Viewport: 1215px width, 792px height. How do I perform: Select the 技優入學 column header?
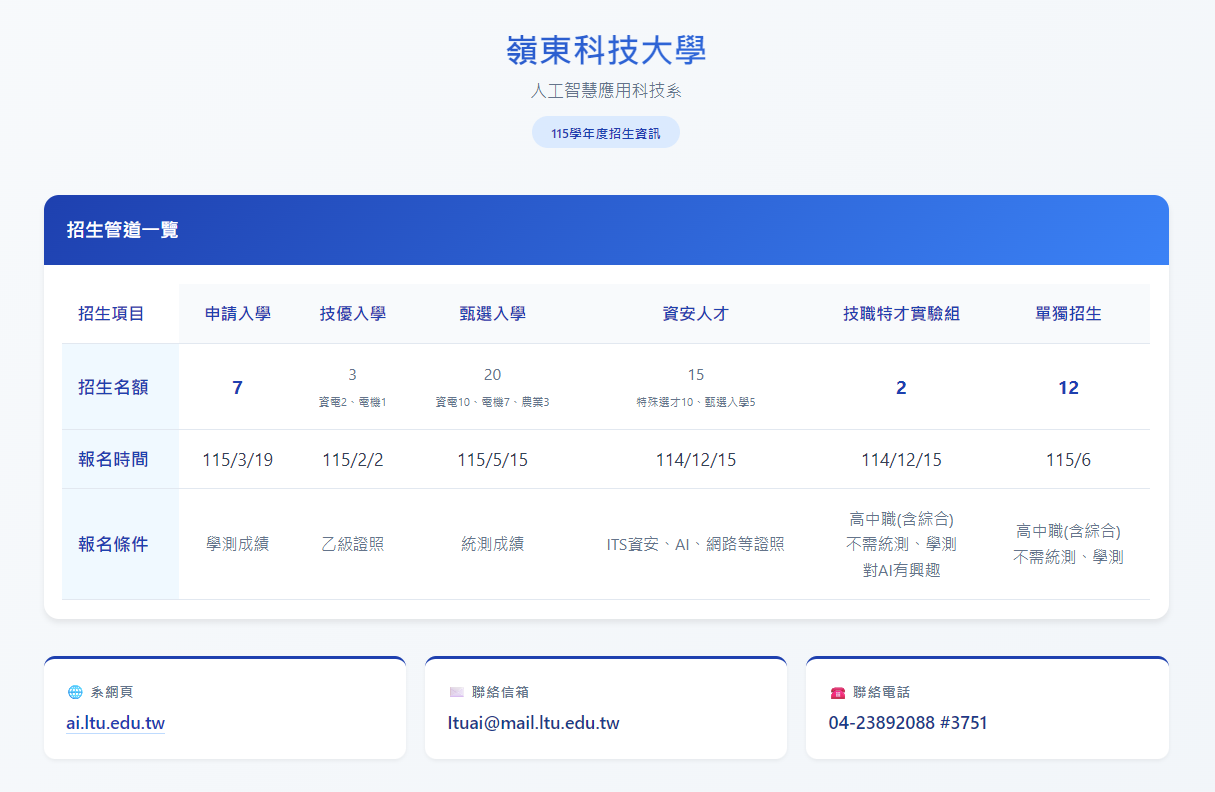click(x=352, y=313)
